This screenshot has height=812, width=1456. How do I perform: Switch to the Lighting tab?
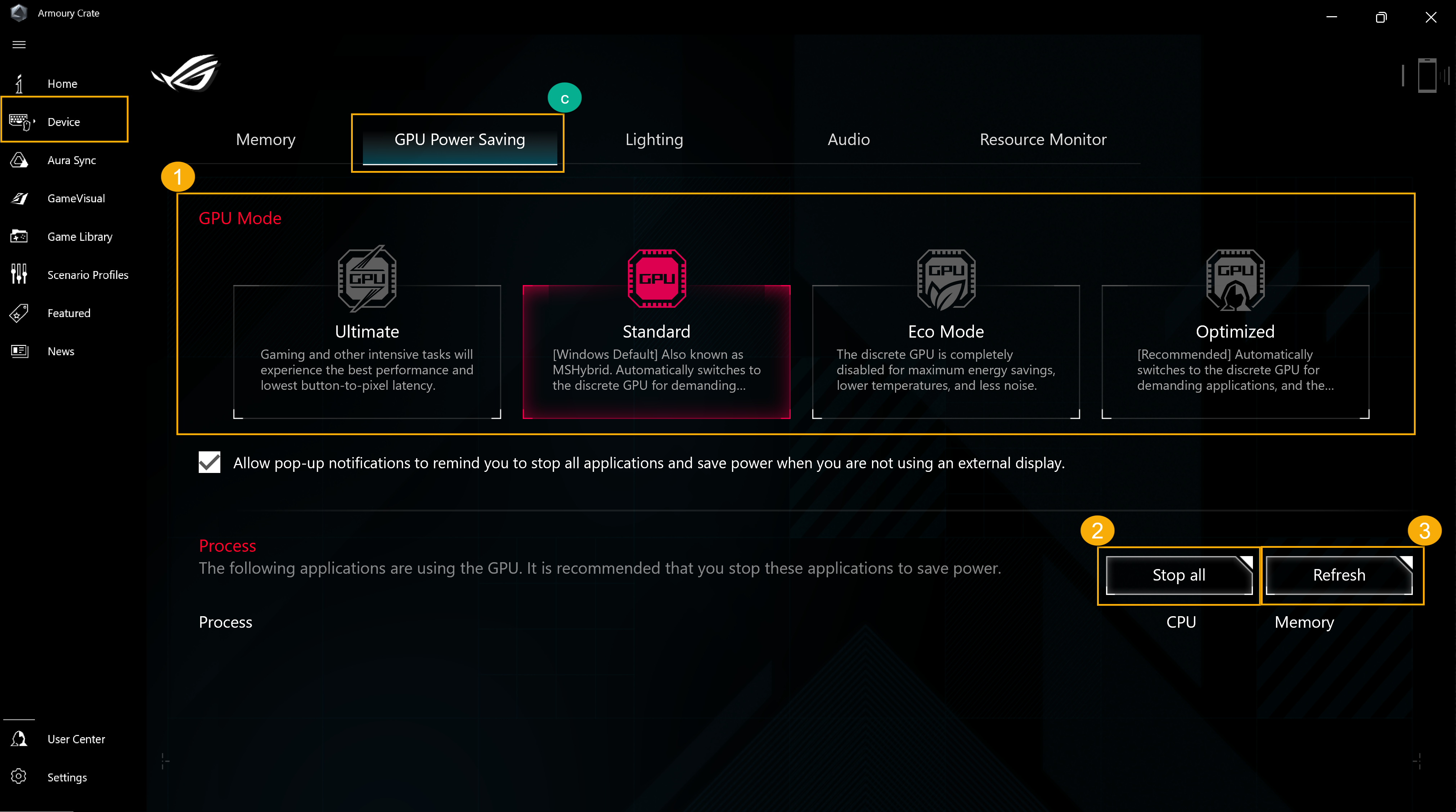(654, 139)
